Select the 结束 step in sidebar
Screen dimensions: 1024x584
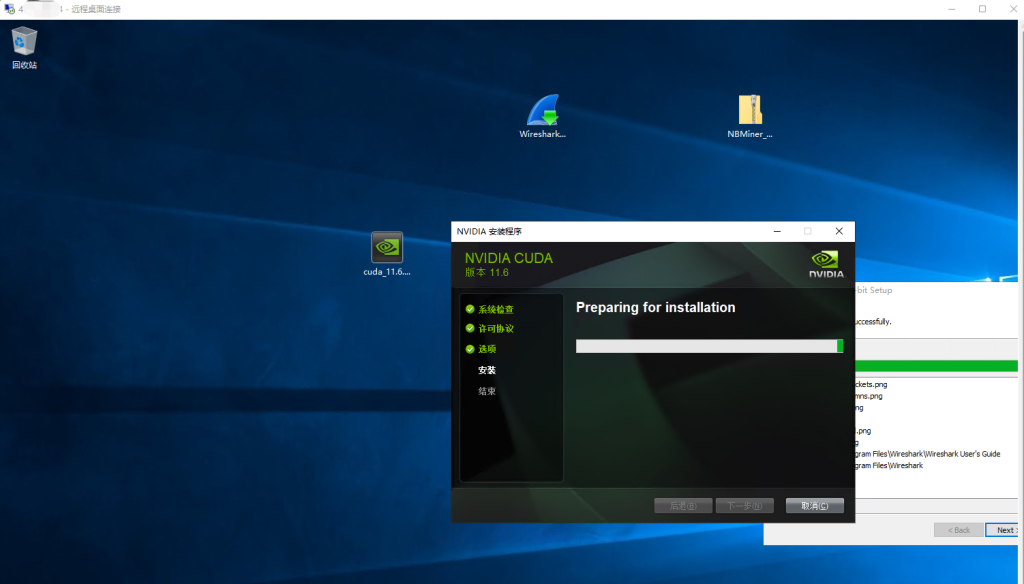pyautogui.click(x=487, y=391)
